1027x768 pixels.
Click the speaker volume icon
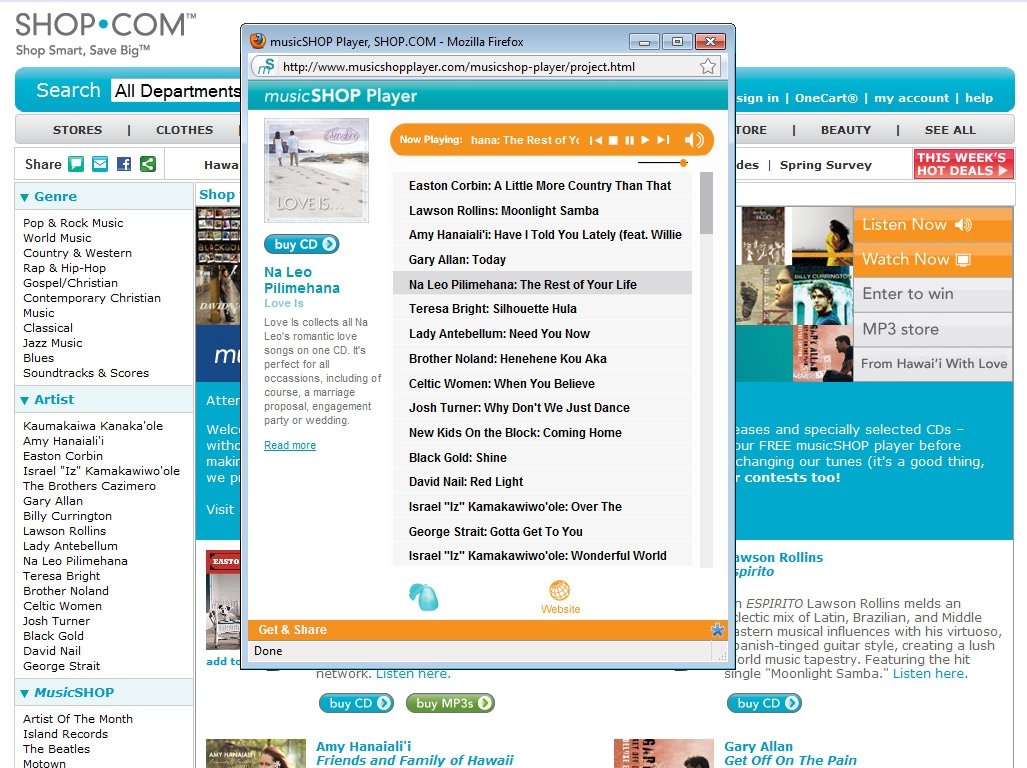694,140
